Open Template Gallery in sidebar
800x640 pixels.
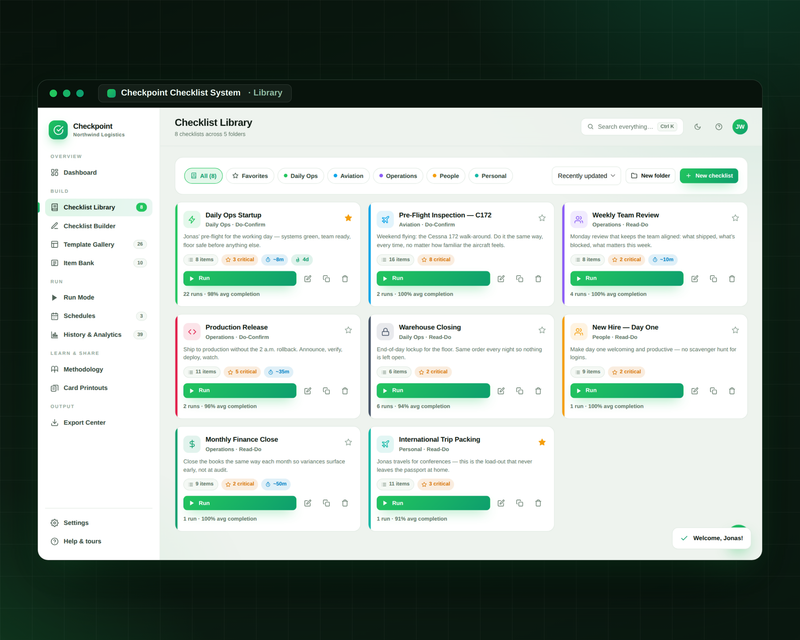tap(98, 244)
